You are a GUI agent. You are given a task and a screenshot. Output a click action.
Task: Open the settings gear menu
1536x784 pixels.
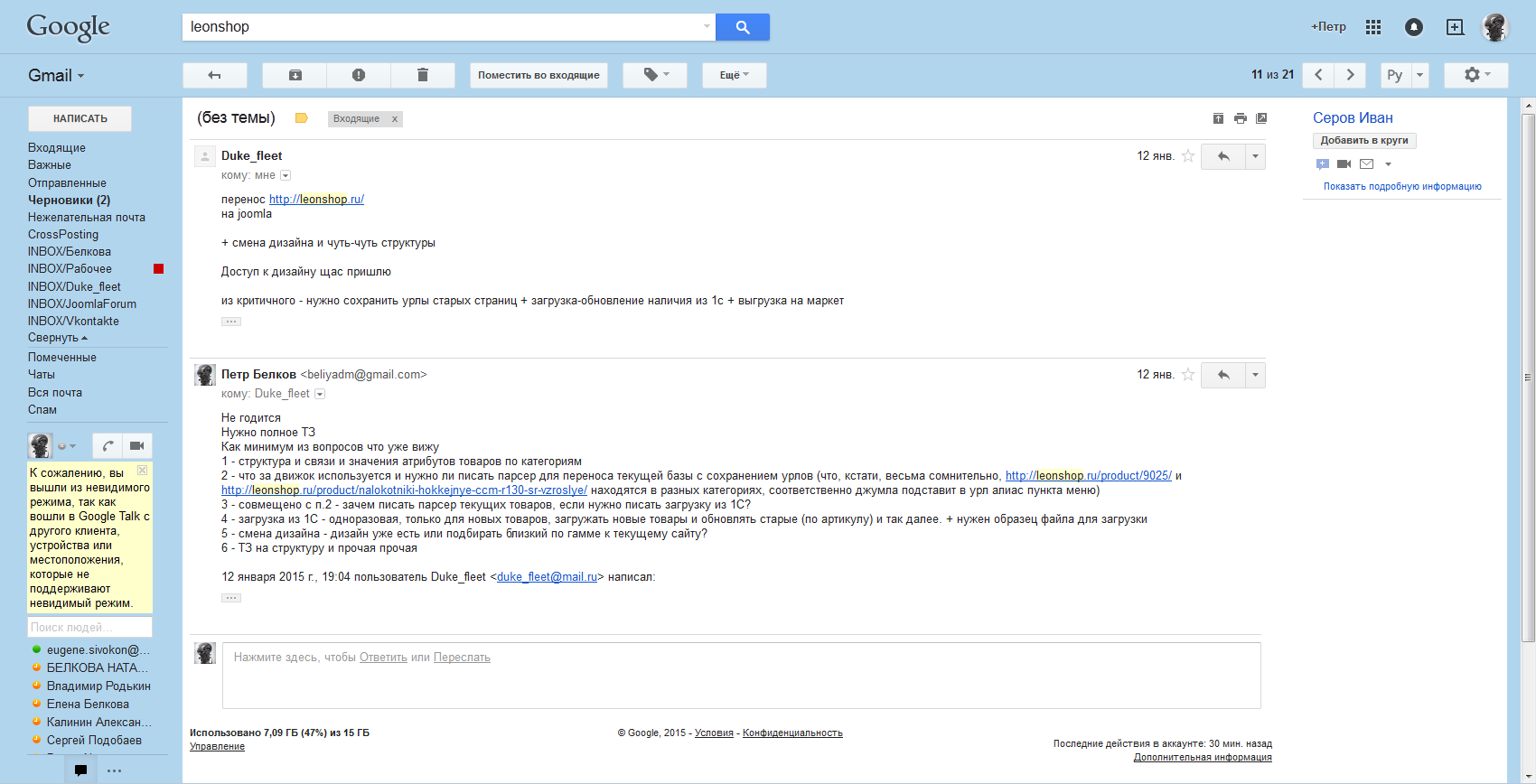click(1476, 75)
